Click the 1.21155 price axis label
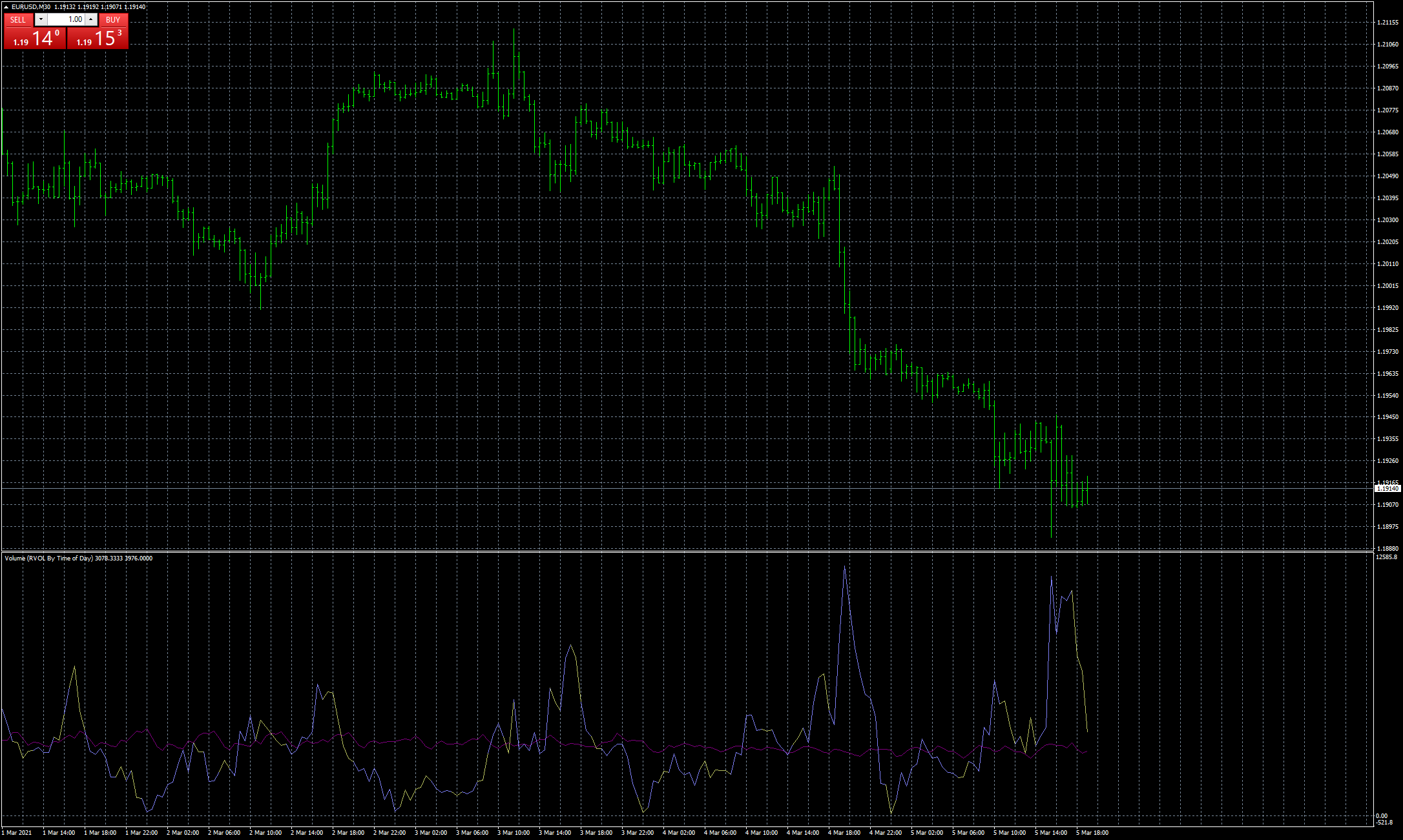The height and width of the screenshot is (840, 1403). 1387,23
